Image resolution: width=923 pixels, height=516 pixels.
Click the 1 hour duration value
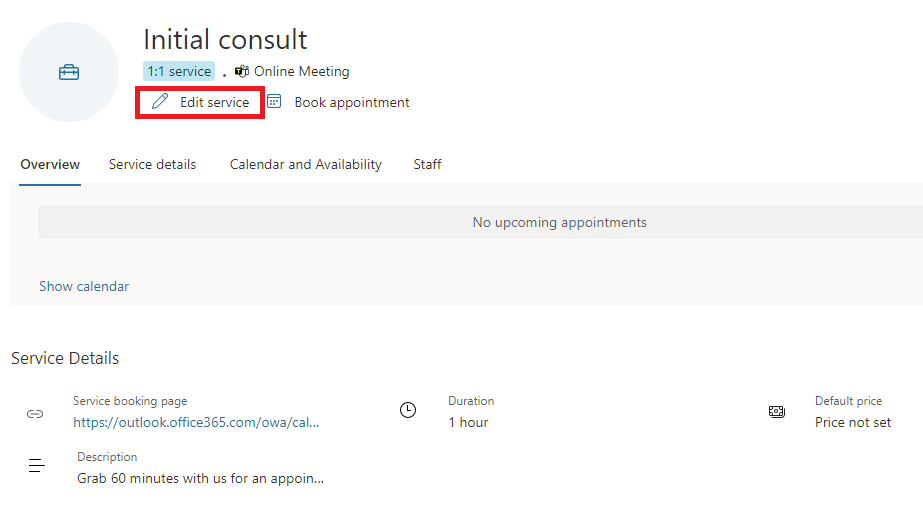coord(469,422)
